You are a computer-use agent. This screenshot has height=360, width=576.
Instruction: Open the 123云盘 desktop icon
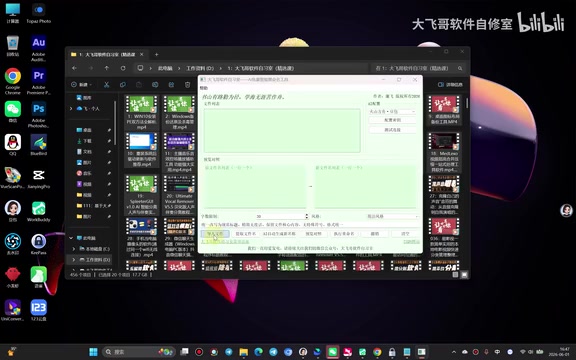click(39, 310)
